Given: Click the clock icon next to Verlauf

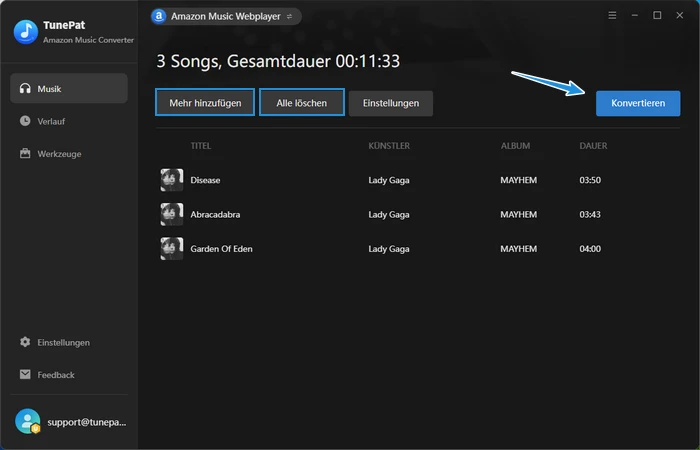Looking at the screenshot, I should pos(25,121).
